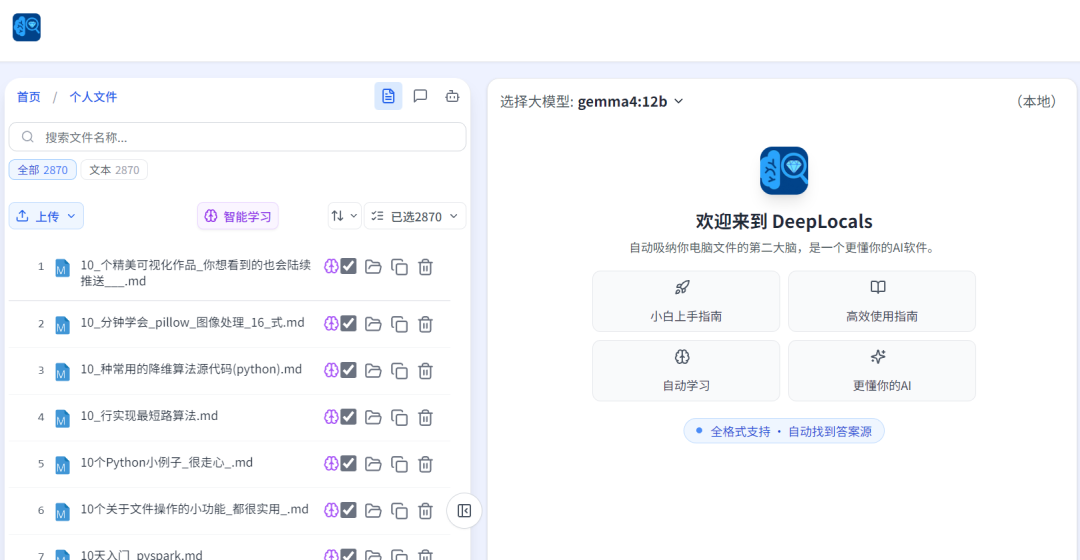This screenshot has height=560, width=1080.
Task: Delete the 10个关于文件操作的小功能 file
Action: 426,510
